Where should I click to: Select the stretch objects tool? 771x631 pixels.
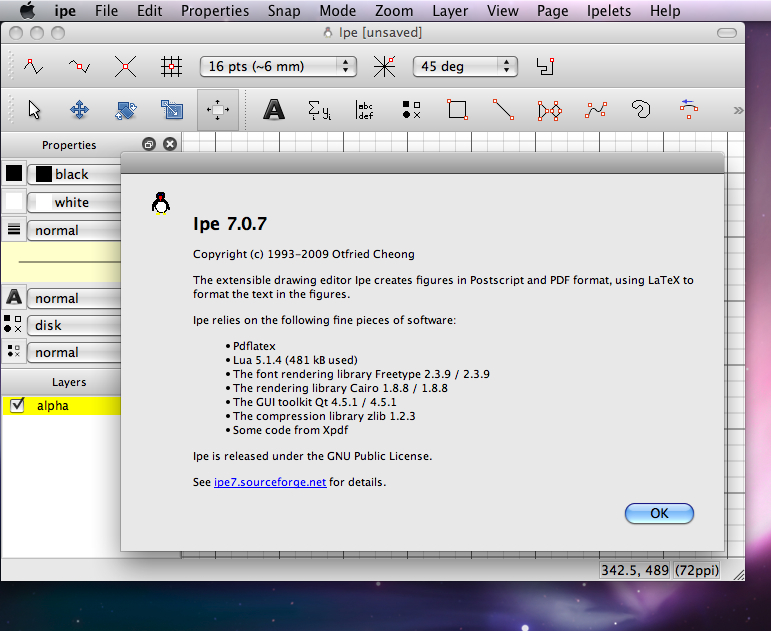172,110
